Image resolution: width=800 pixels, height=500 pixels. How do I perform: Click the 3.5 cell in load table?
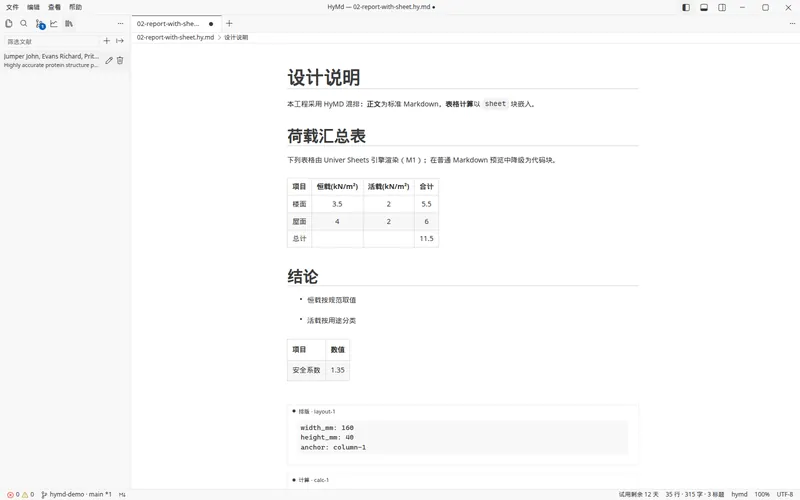[x=337, y=204]
